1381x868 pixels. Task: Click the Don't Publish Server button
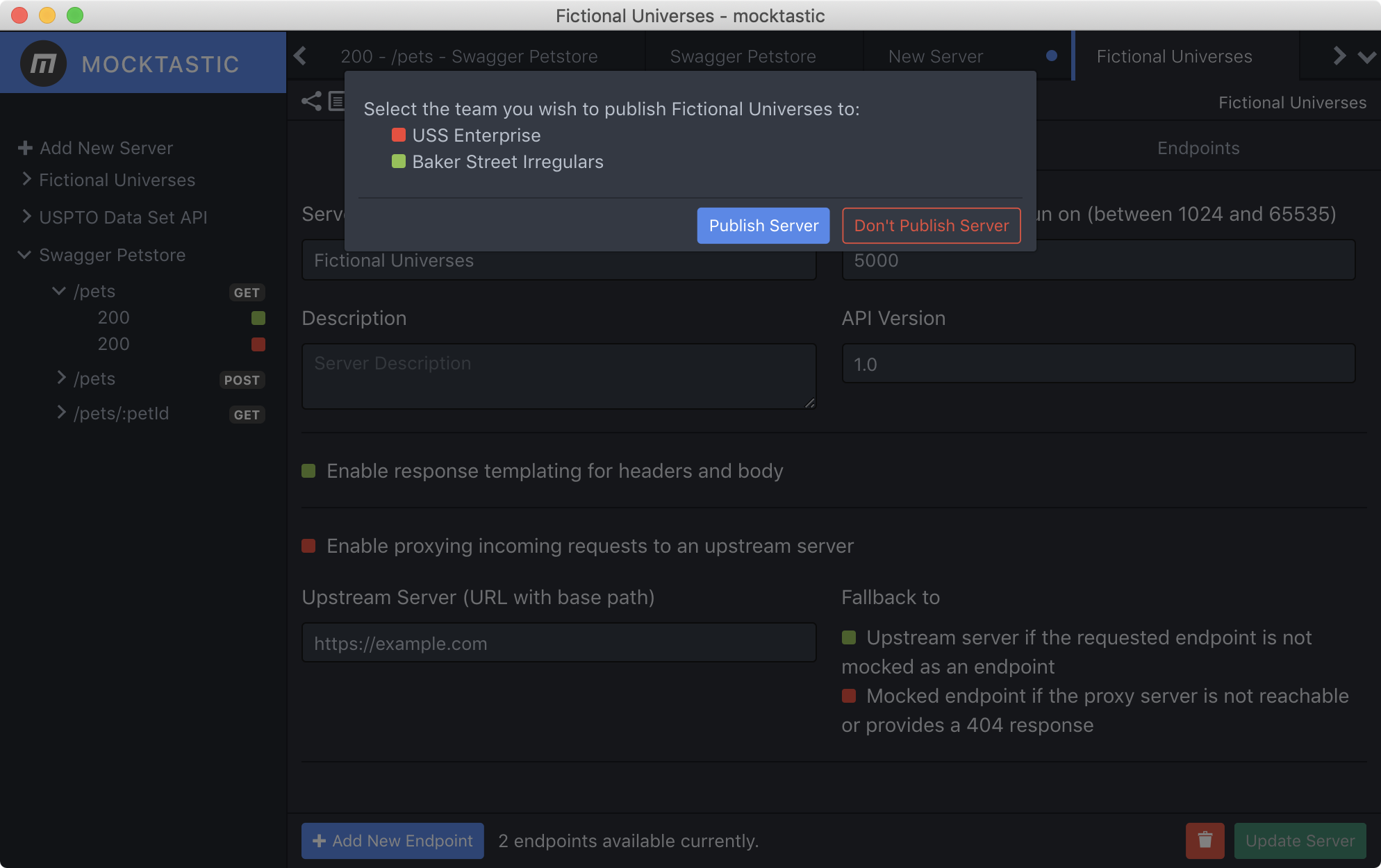[x=932, y=226]
